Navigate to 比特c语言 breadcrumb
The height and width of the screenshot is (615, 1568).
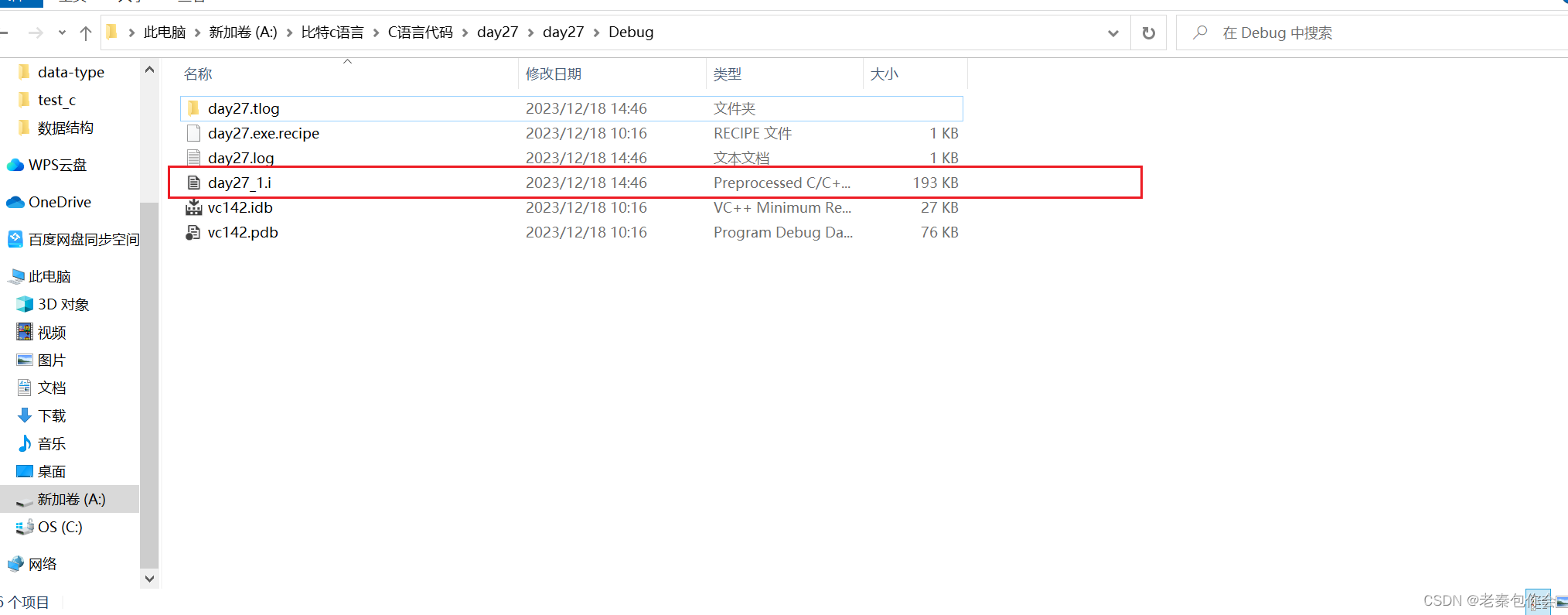click(x=332, y=32)
